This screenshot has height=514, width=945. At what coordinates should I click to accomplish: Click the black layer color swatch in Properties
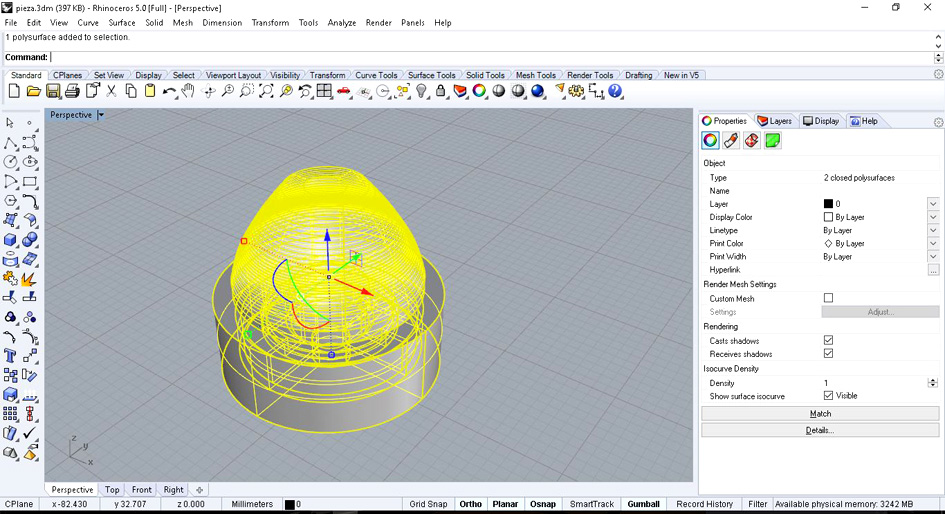click(828, 204)
